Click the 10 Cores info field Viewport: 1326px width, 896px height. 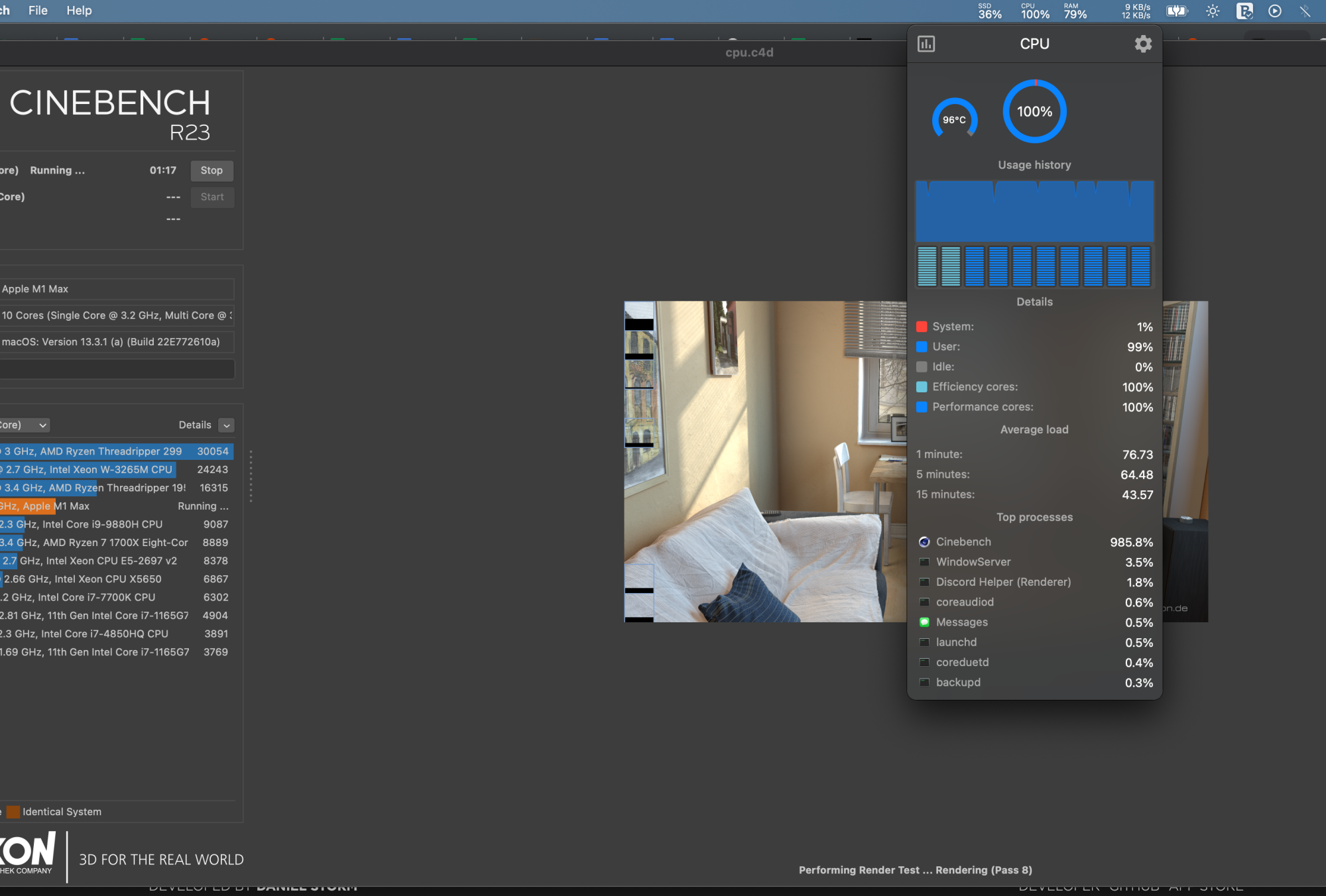tap(117, 315)
